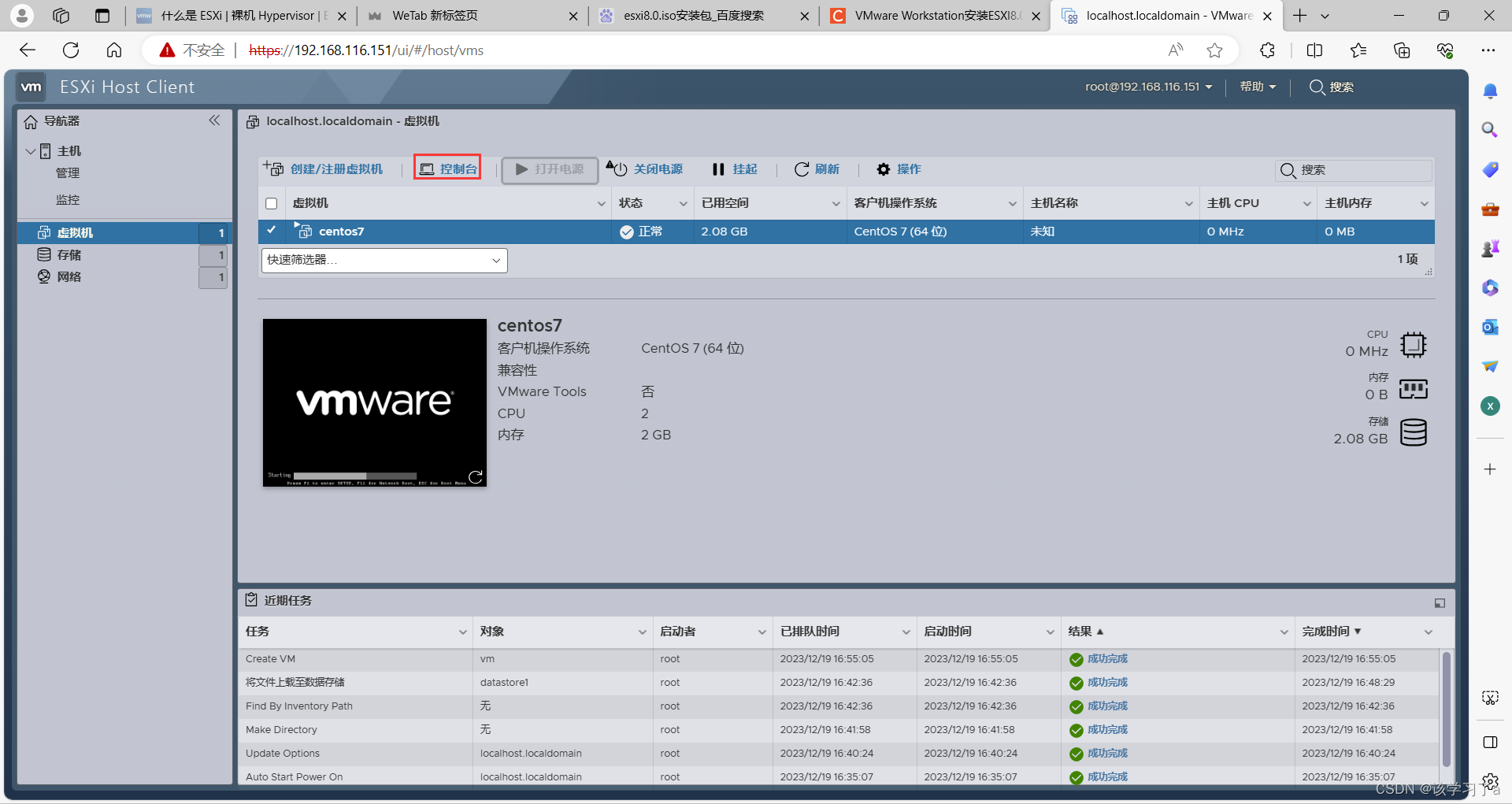This screenshot has height=804, width=1512.
Task: Open Host CPU column dropdown
Action: (1307, 204)
